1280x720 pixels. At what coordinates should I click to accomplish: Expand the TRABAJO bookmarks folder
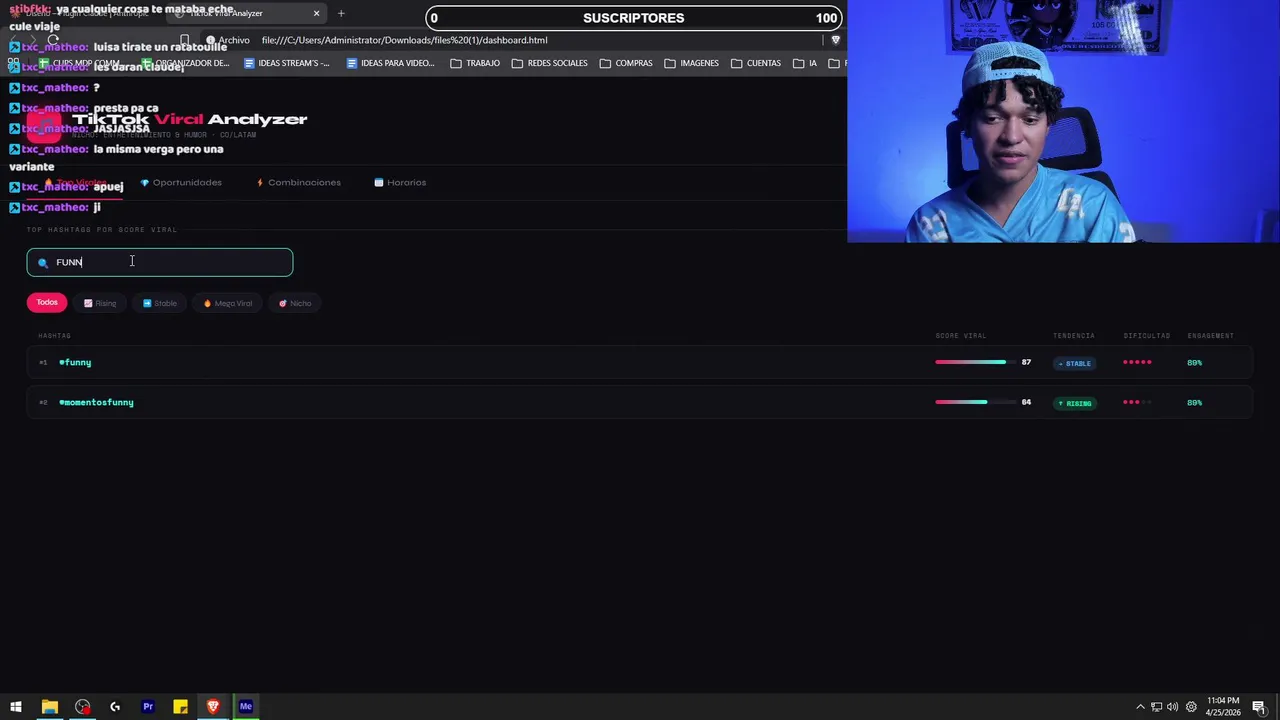(475, 63)
